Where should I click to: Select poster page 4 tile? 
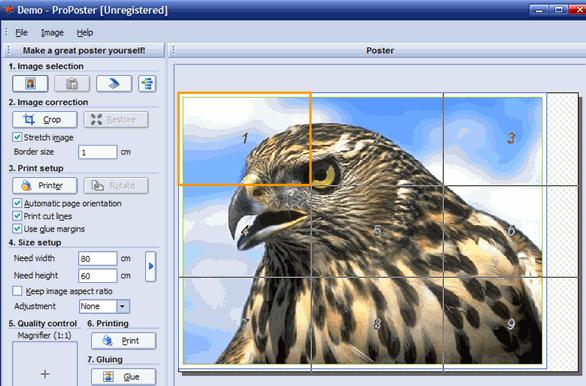pos(245,231)
